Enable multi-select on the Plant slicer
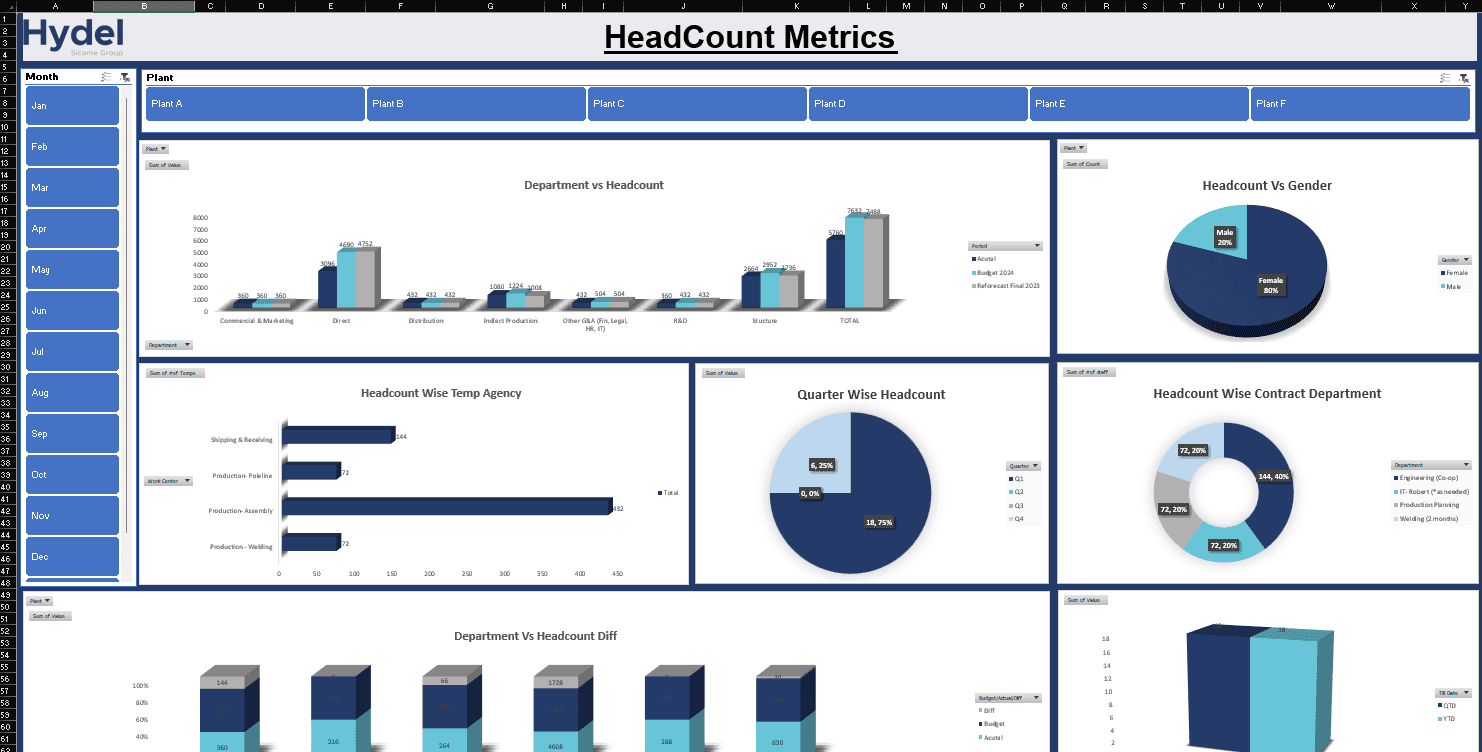The height and width of the screenshot is (752, 1482). pos(1444,77)
